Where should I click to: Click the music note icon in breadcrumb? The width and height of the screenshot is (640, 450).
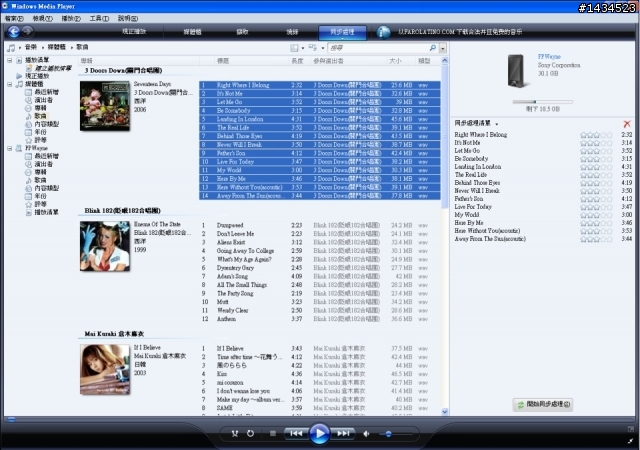[11, 48]
